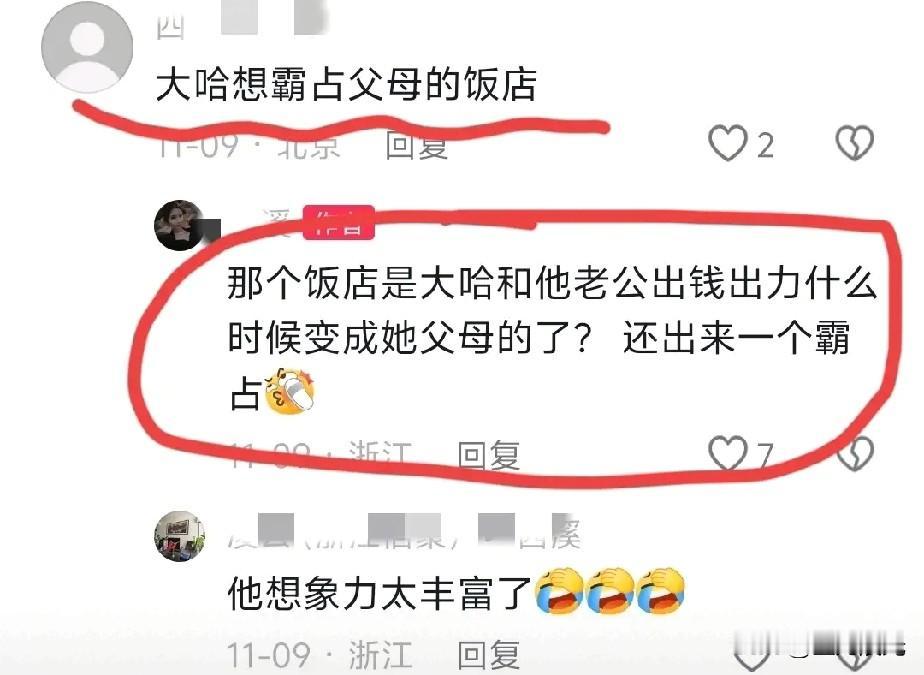Tap the third commenter's blurred username
The height and width of the screenshot is (675, 924).
click(405, 531)
